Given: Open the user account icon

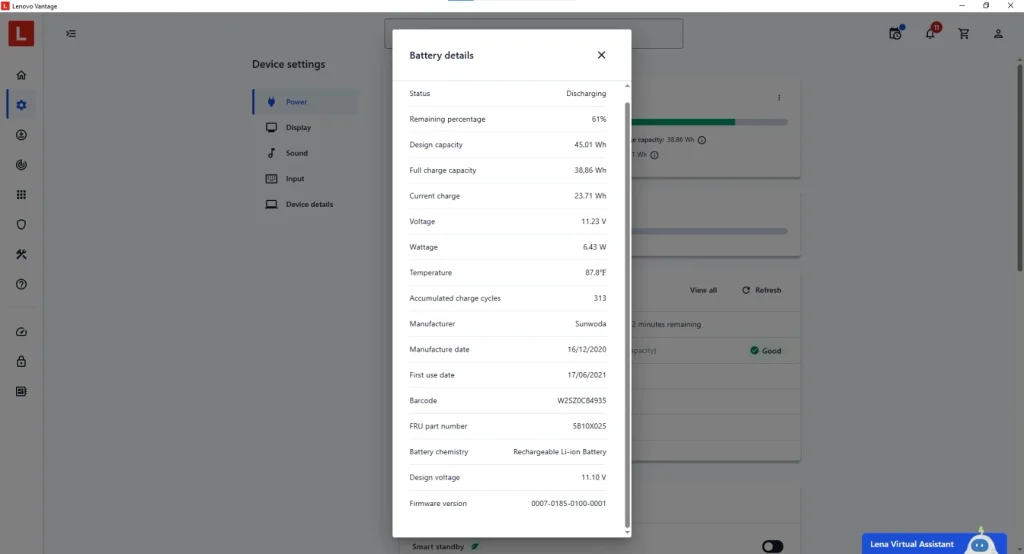Looking at the screenshot, I should pos(998,33).
